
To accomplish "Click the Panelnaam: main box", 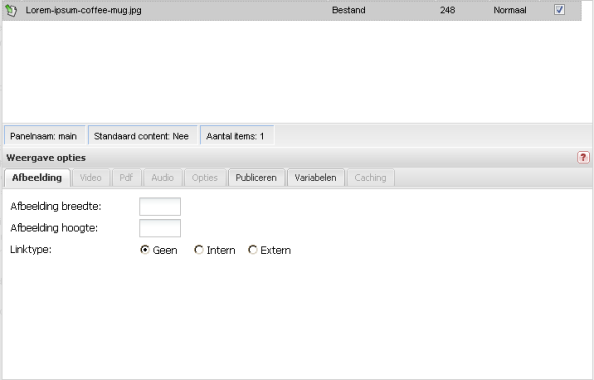I will click(44, 136).
